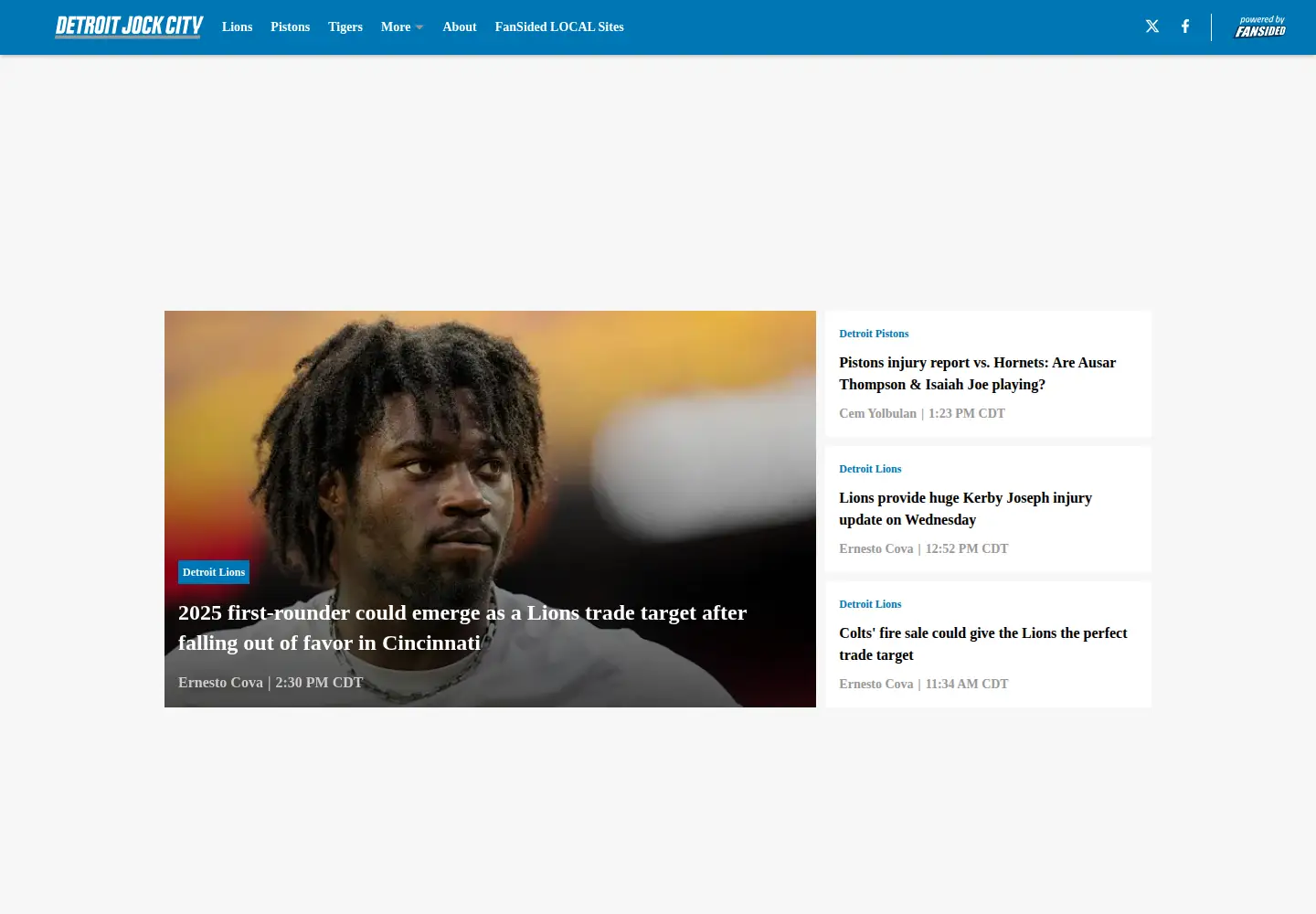Go to the About page
Screen dimensions: 1316x914
pos(460,27)
